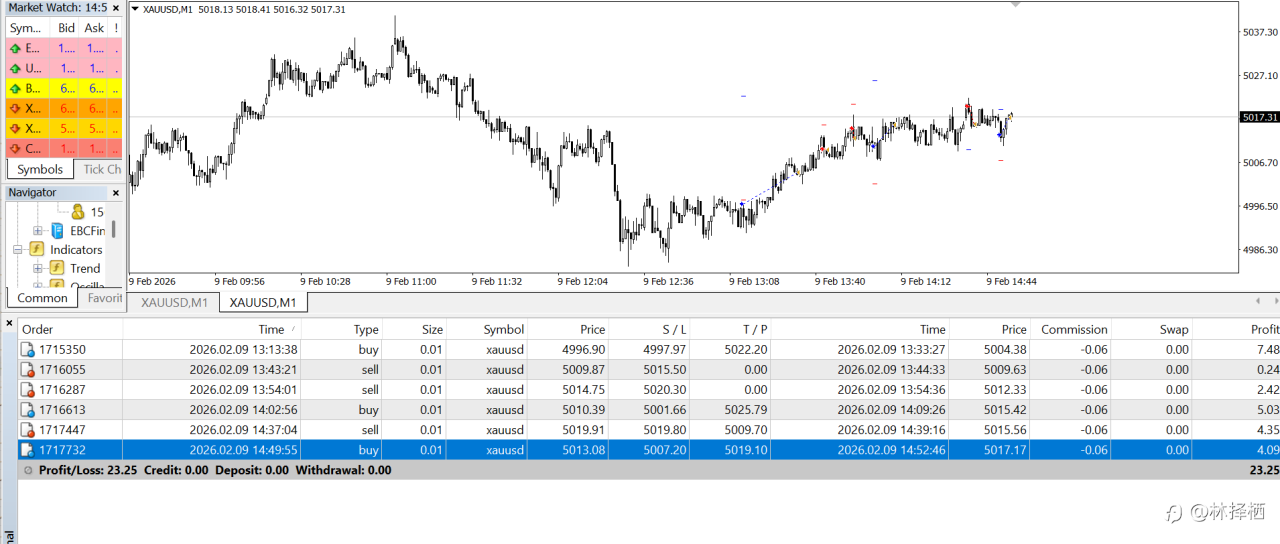Click the Bid column header in Market Watch
This screenshot has height=544, width=1280.
coord(66,28)
